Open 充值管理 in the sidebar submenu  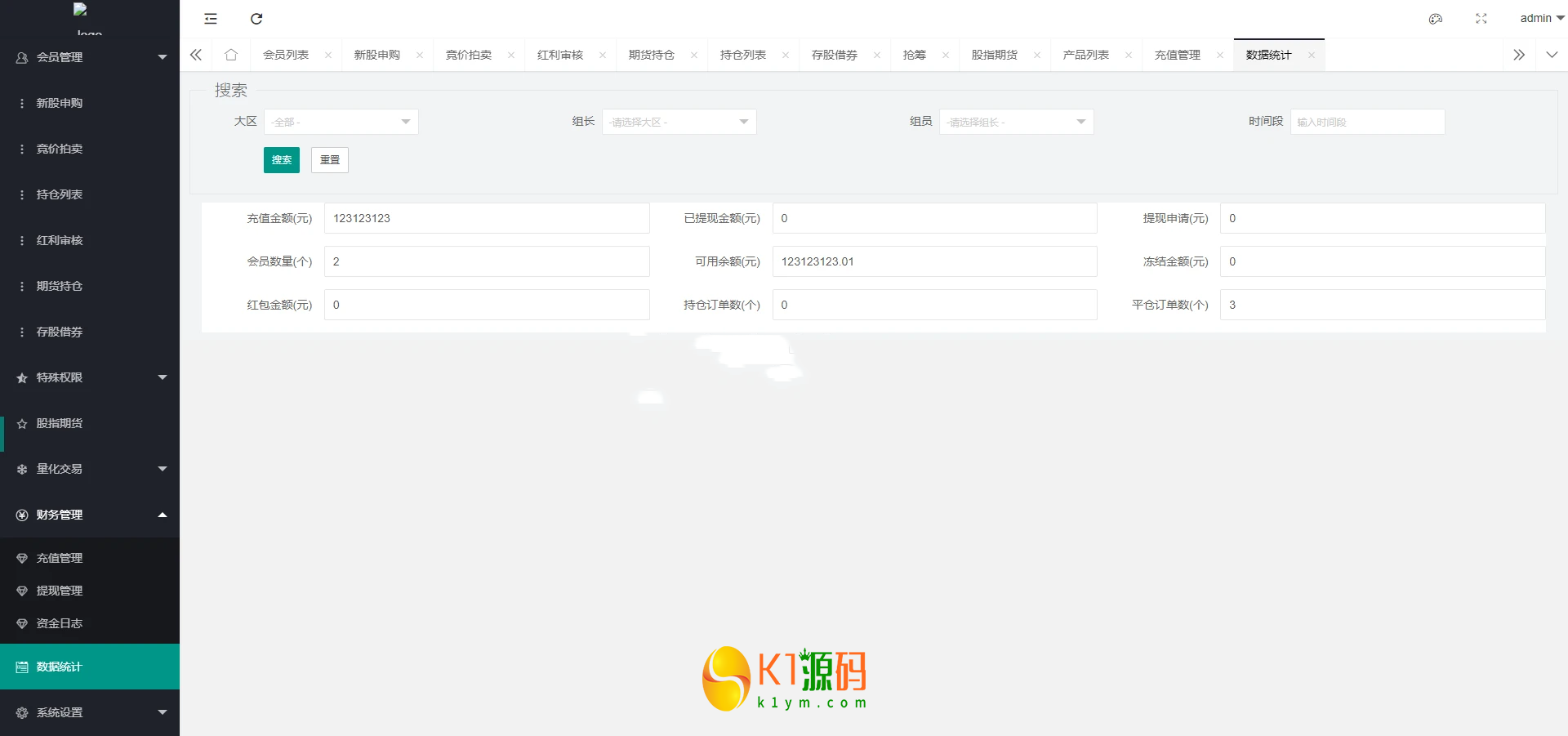click(90, 558)
